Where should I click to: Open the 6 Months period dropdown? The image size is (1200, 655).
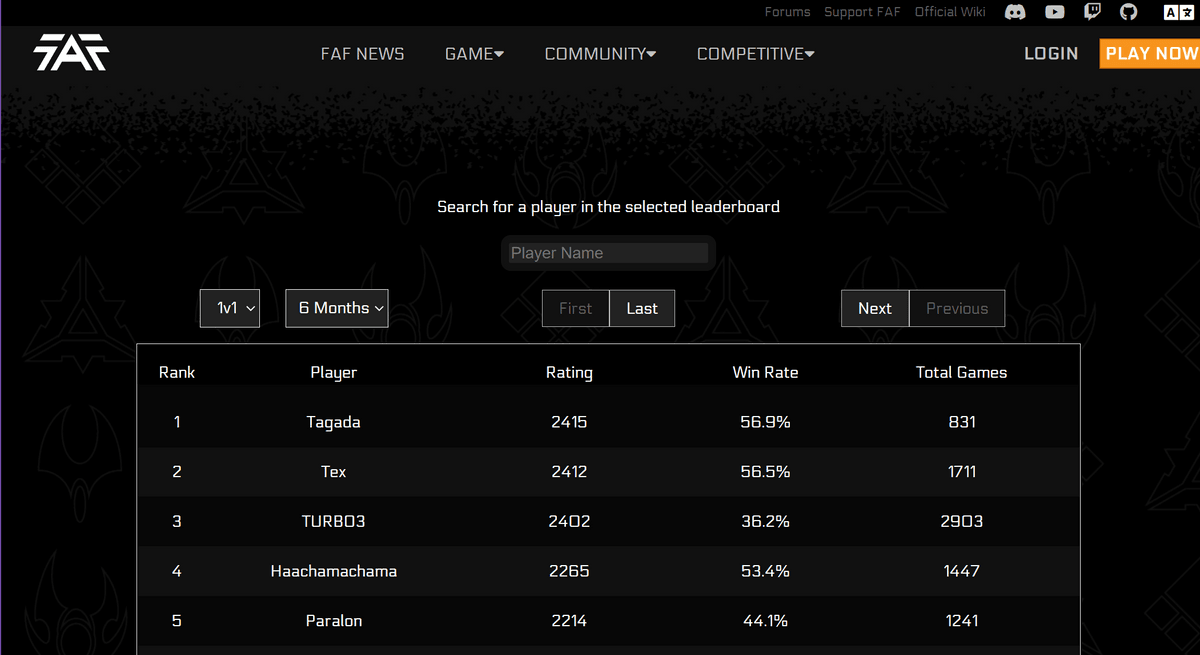(337, 308)
